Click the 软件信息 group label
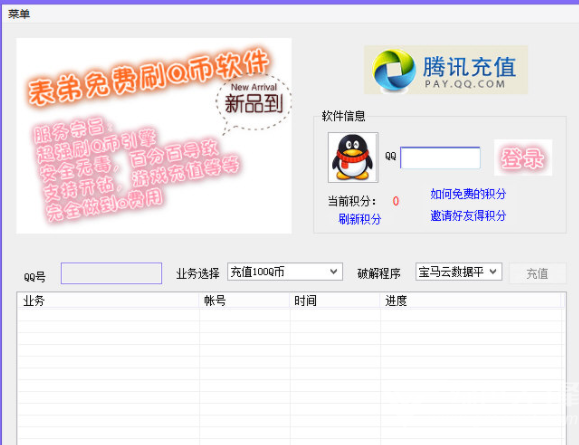 click(x=343, y=116)
